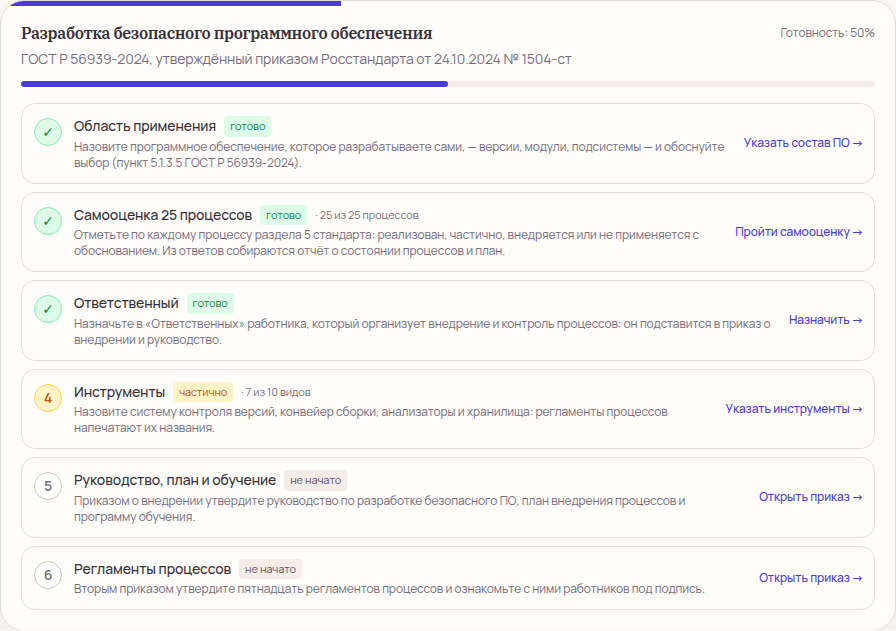Image resolution: width=896 pixels, height=631 pixels.
Task: Click description starting Назовите программное обеспечение
Action: click(399, 155)
